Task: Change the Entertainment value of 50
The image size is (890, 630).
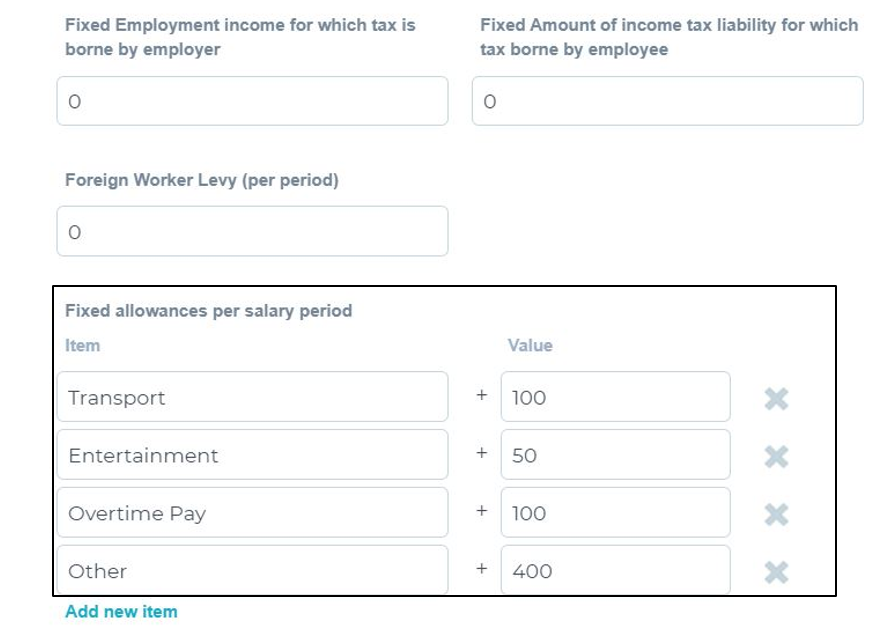Action: tap(616, 455)
